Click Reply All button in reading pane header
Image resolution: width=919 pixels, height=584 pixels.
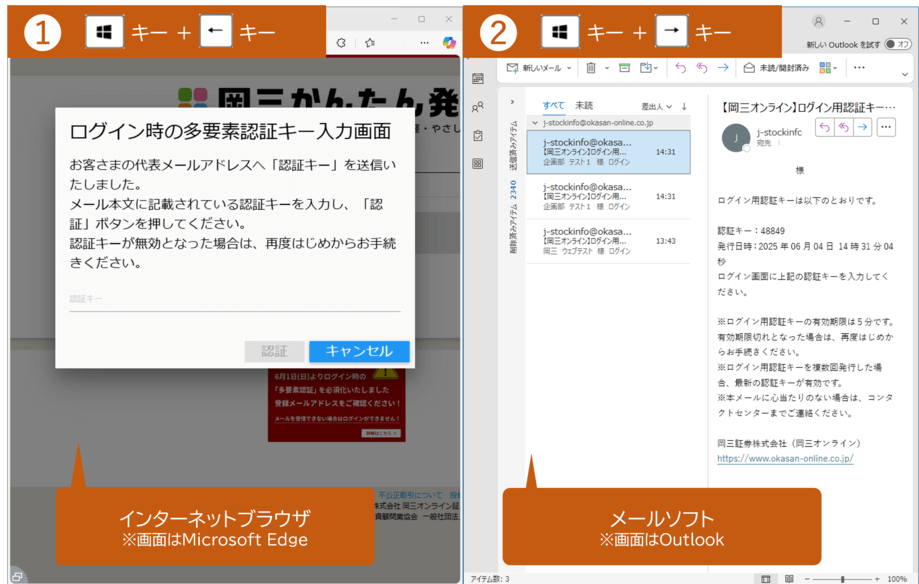tap(843, 127)
